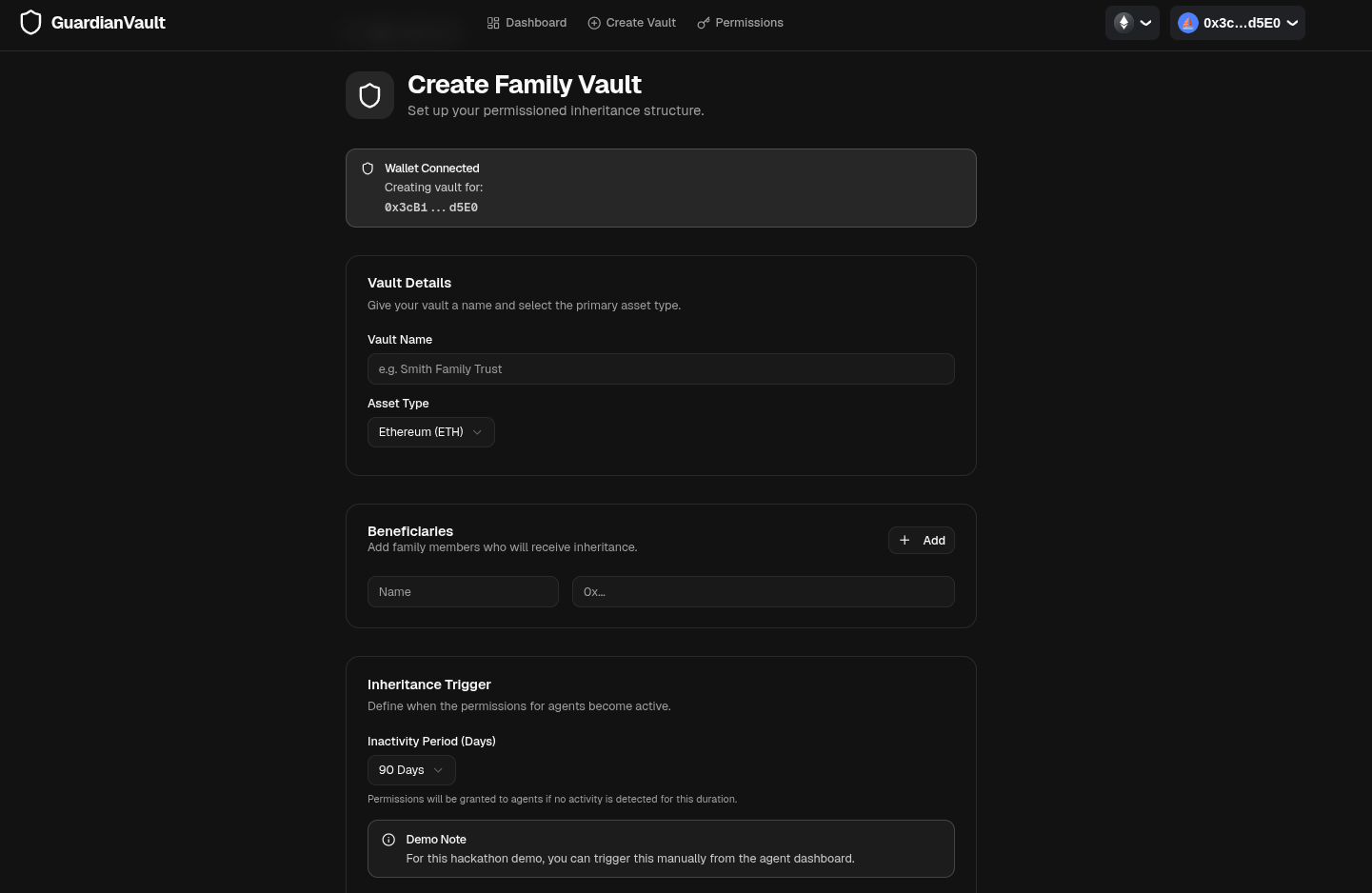The image size is (1372, 893).
Task: Expand the Inactivity Period 90 Days dropdown
Action: (411, 770)
